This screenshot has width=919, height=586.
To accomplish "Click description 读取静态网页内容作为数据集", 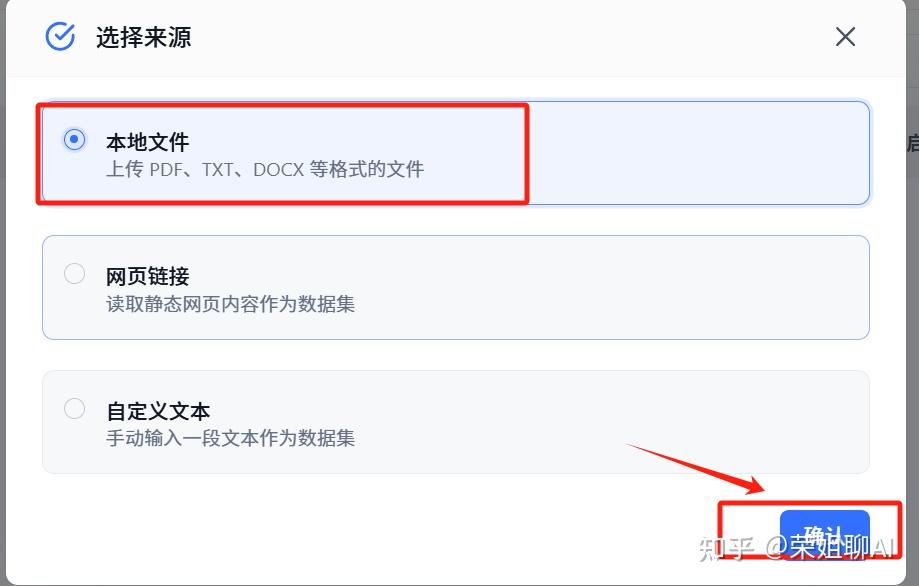I will click(x=230, y=304).
